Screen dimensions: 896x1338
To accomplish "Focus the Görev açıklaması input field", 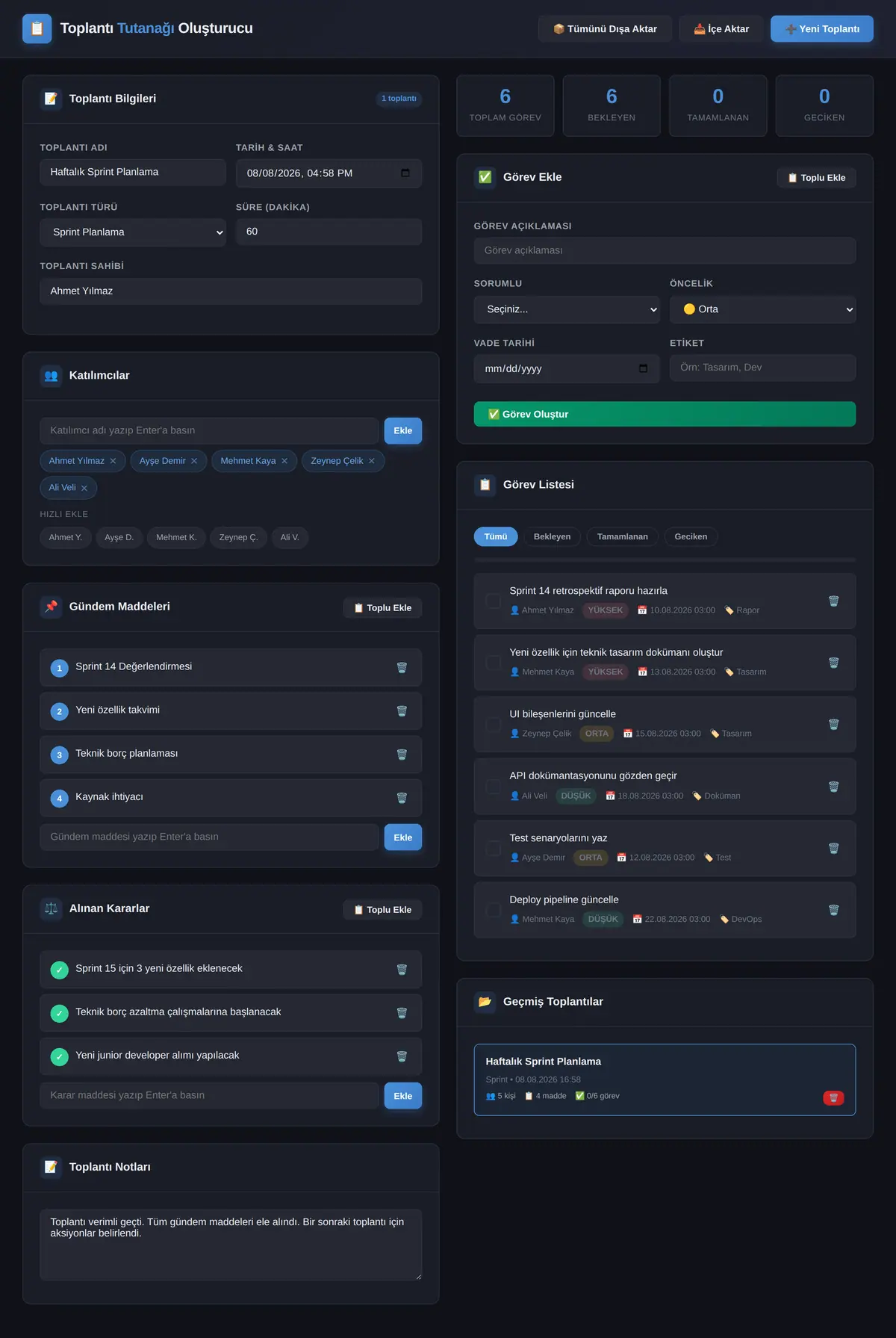I will 665,250.
